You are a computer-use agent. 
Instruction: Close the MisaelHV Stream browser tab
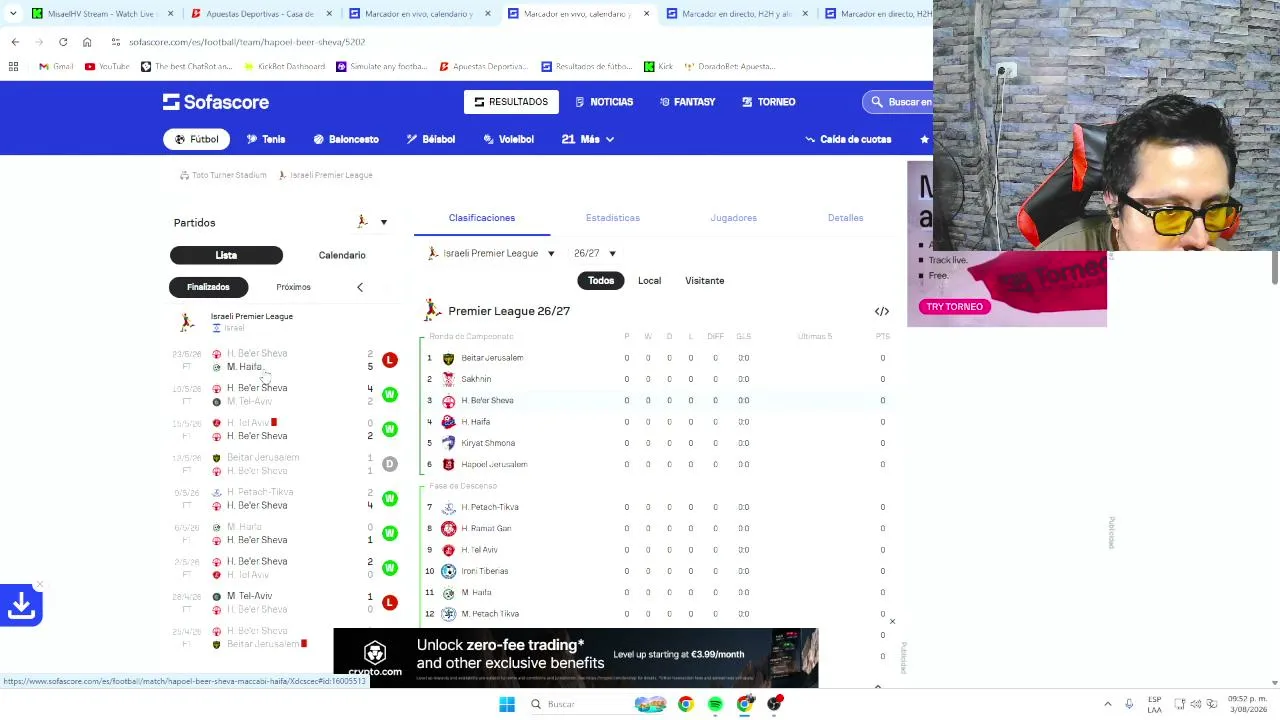click(x=170, y=14)
